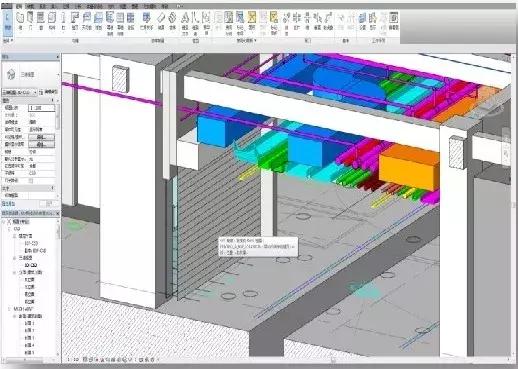Open the work plane Viewer tool
The image size is (518, 369).
click(x=394, y=21)
